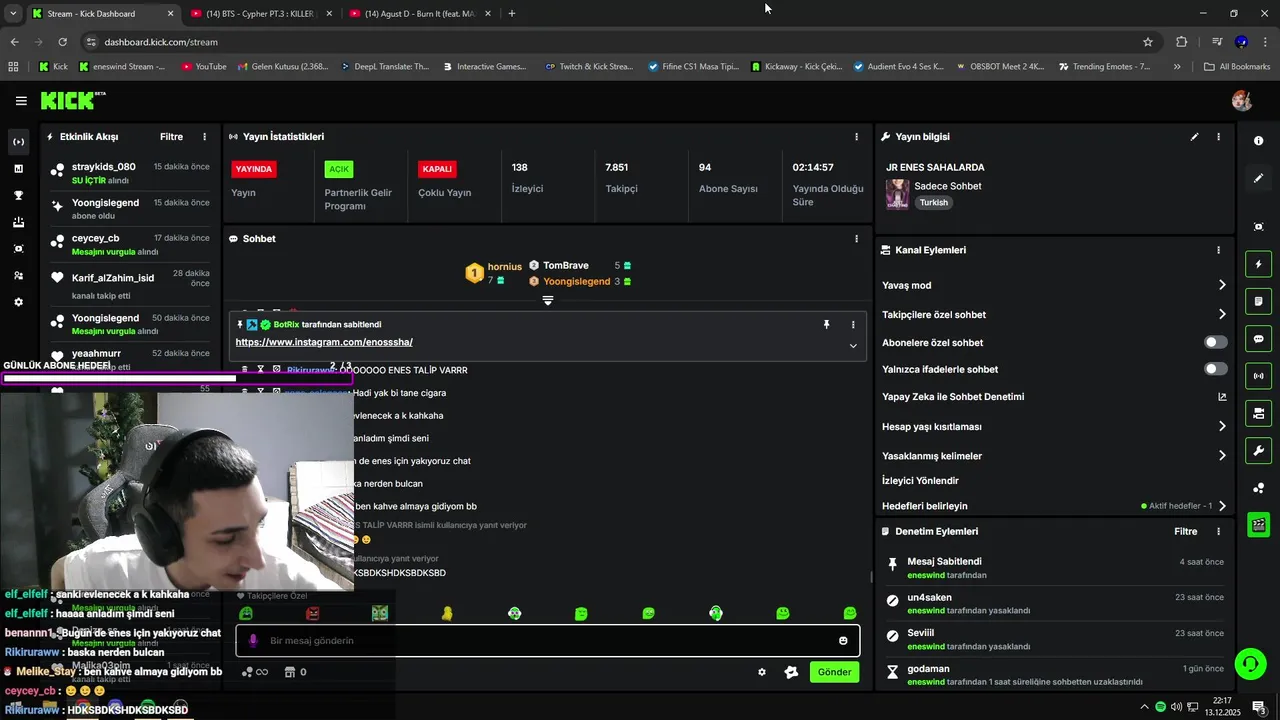Edit stream info with the pencil icon
Screen dimensions: 1280x720
(x=1194, y=137)
